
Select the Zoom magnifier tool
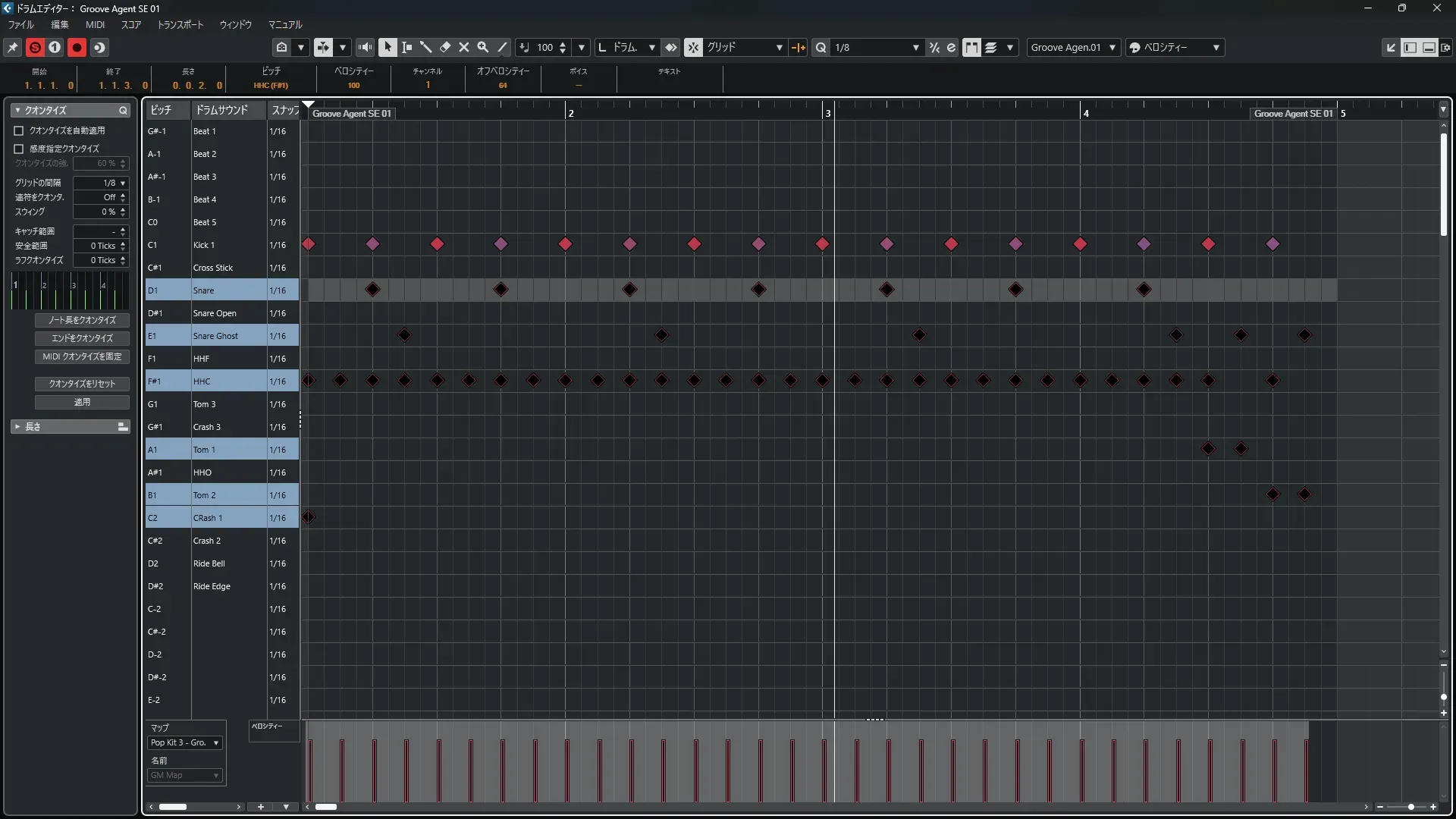(x=483, y=47)
